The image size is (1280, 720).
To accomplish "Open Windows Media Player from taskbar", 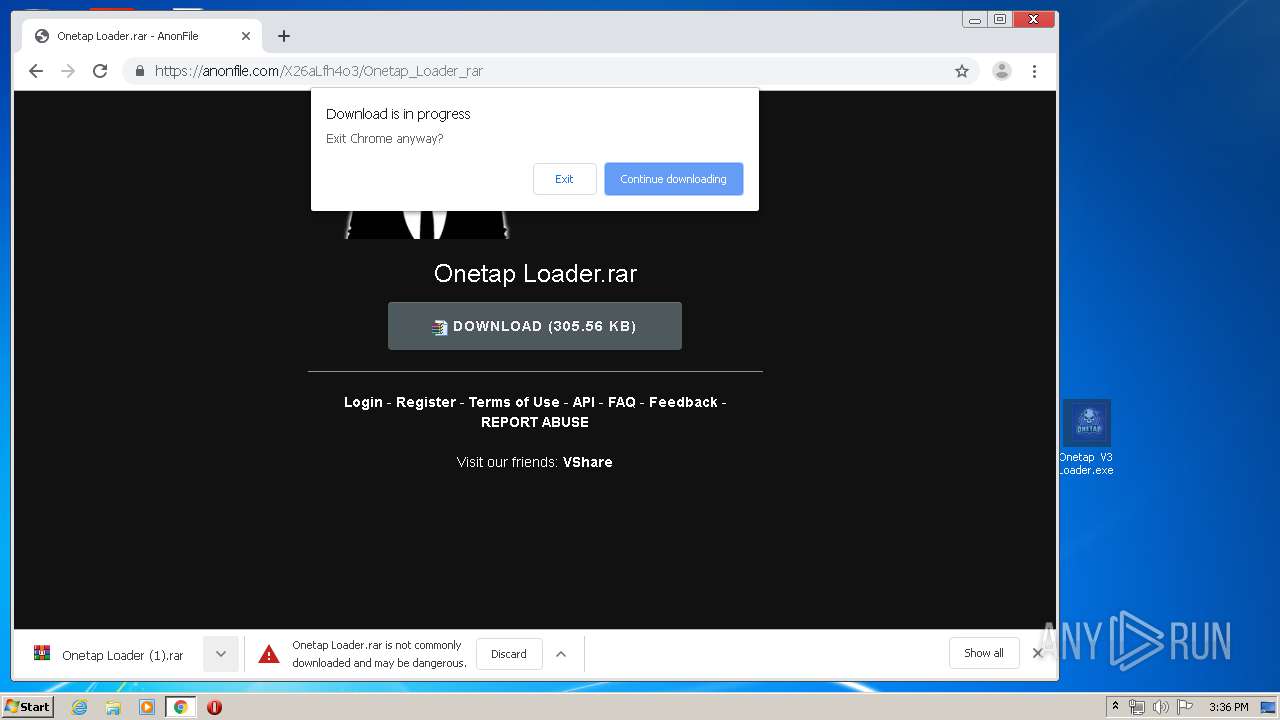I will 147,707.
